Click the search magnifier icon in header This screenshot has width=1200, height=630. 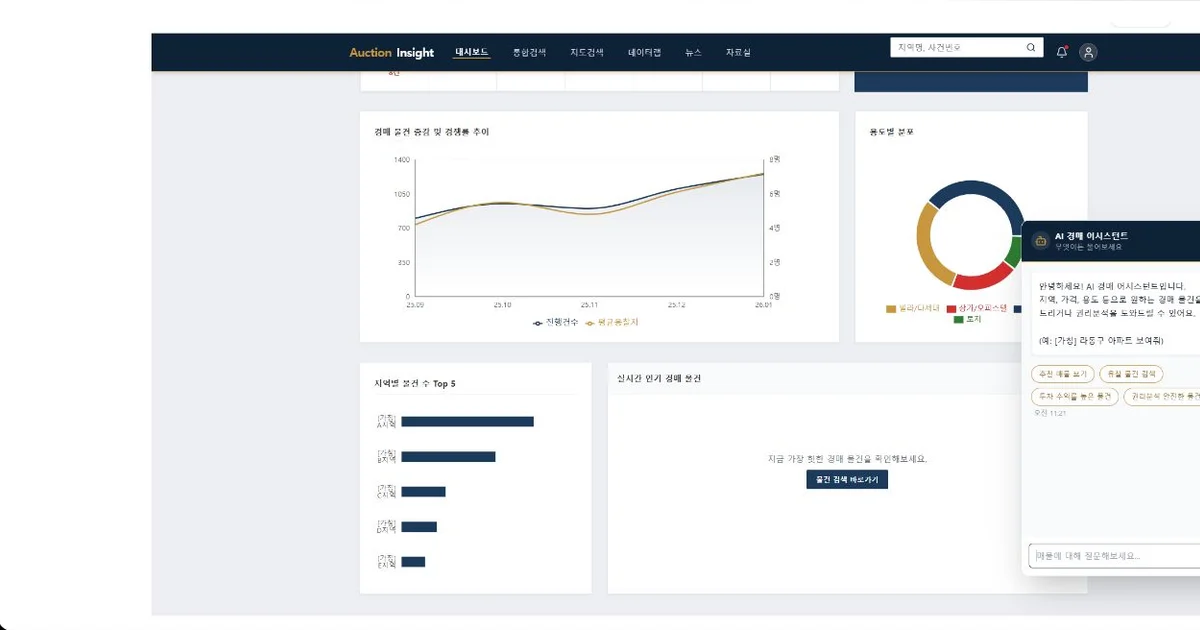[x=1031, y=47]
